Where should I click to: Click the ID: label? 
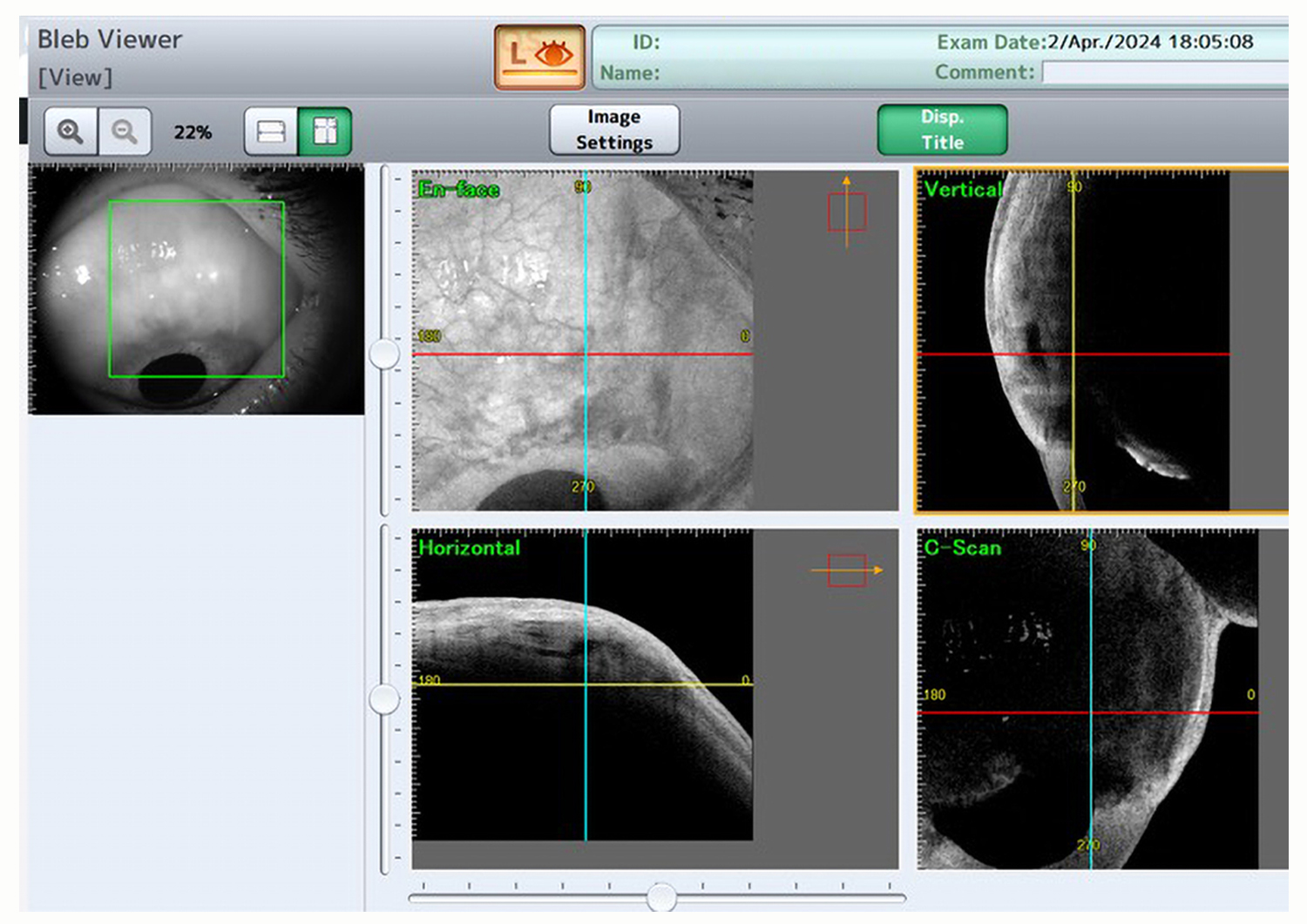pyautogui.click(x=646, y=42)
